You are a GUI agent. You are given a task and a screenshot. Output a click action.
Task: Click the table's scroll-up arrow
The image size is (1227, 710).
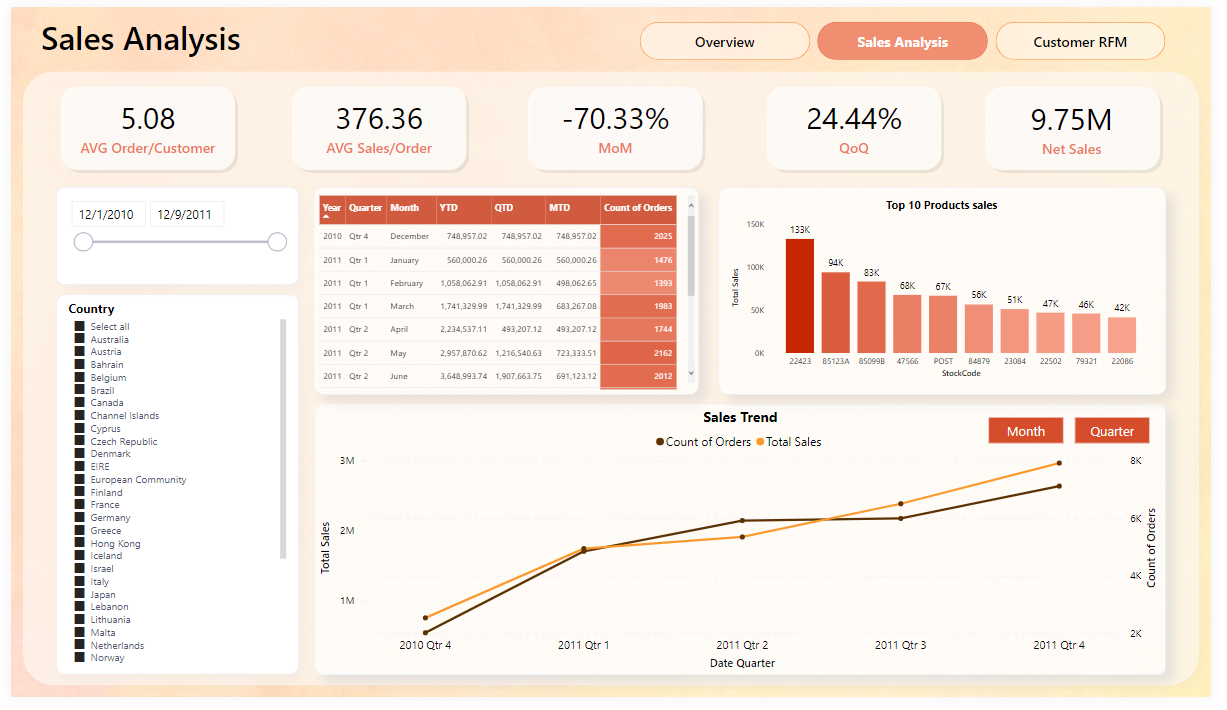pyautogui.click(x=689, y=204)
